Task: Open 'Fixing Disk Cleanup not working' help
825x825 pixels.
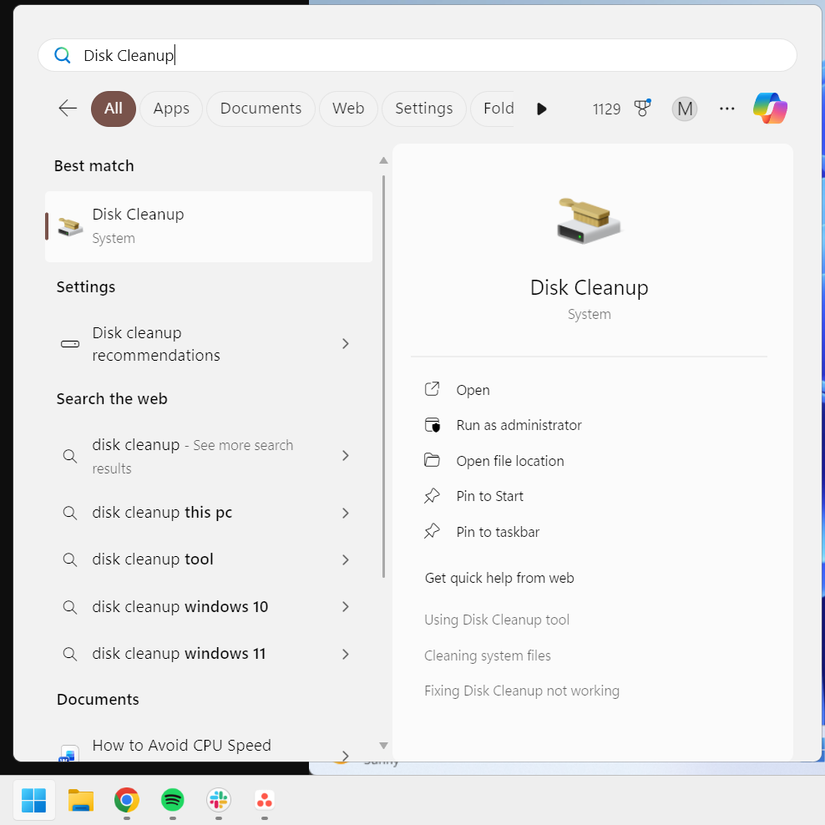Action: coord(522,690)
